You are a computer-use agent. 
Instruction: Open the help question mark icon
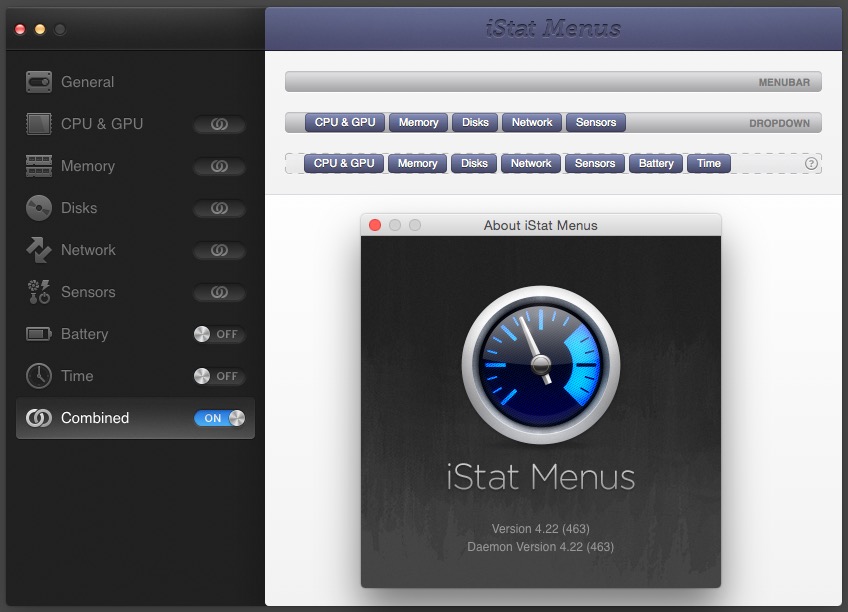tap(811, 164)
